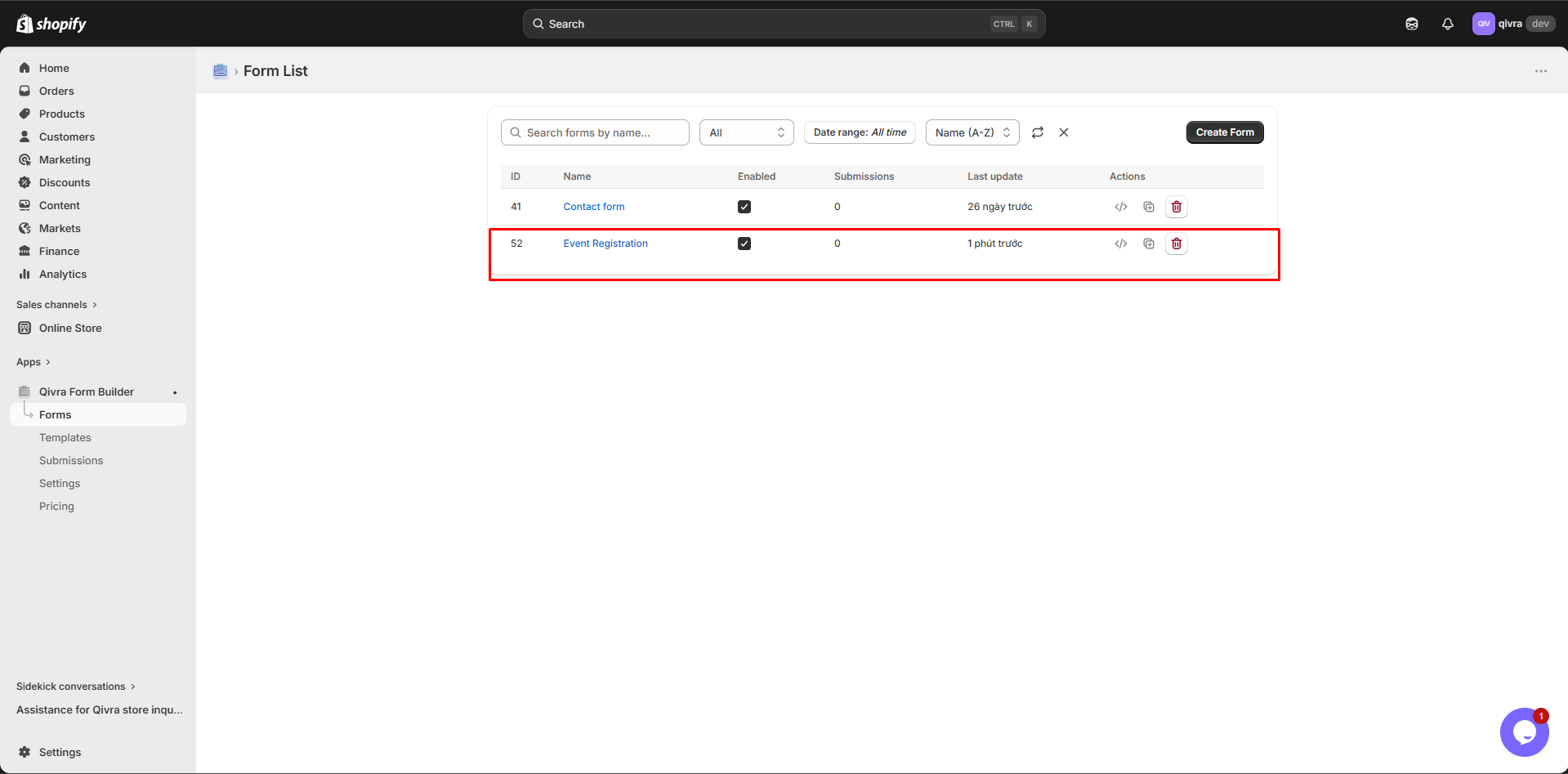Screen dimensions: 1568x774
Task: Click the refresh list icon
Action: [x=1038, y=132]
